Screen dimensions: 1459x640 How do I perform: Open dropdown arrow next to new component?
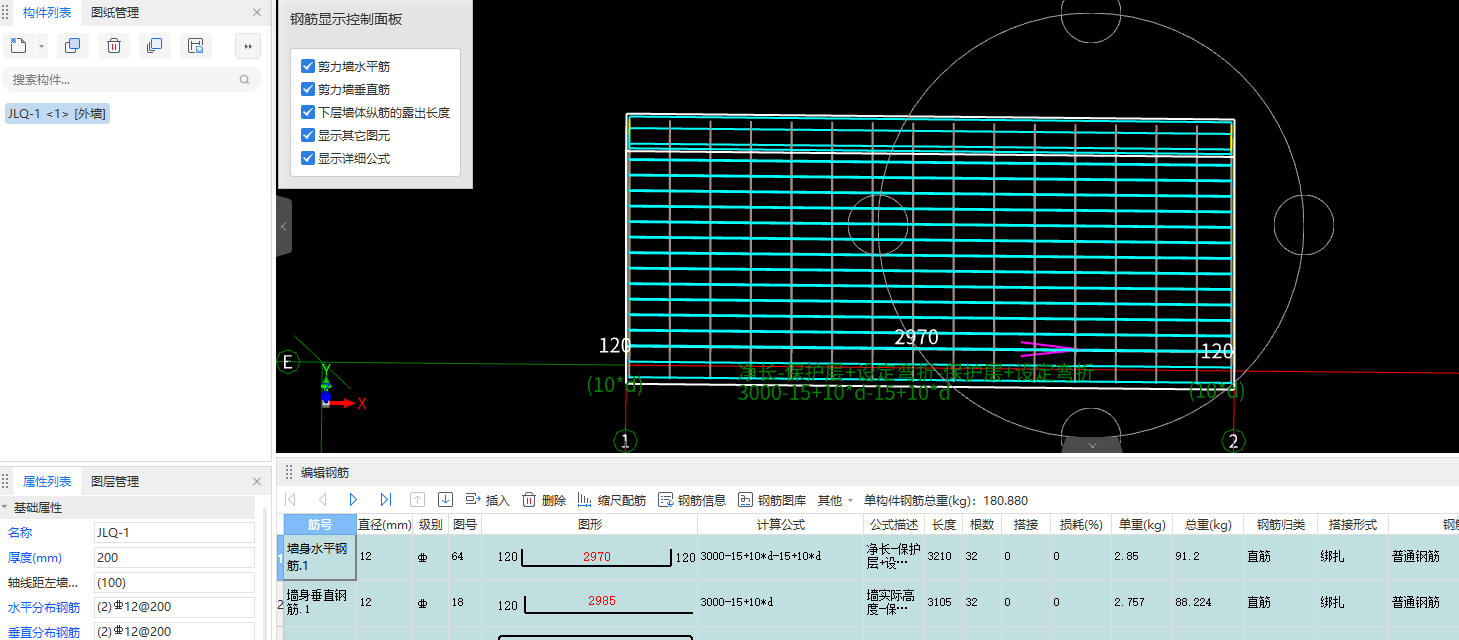coord(41,46)
